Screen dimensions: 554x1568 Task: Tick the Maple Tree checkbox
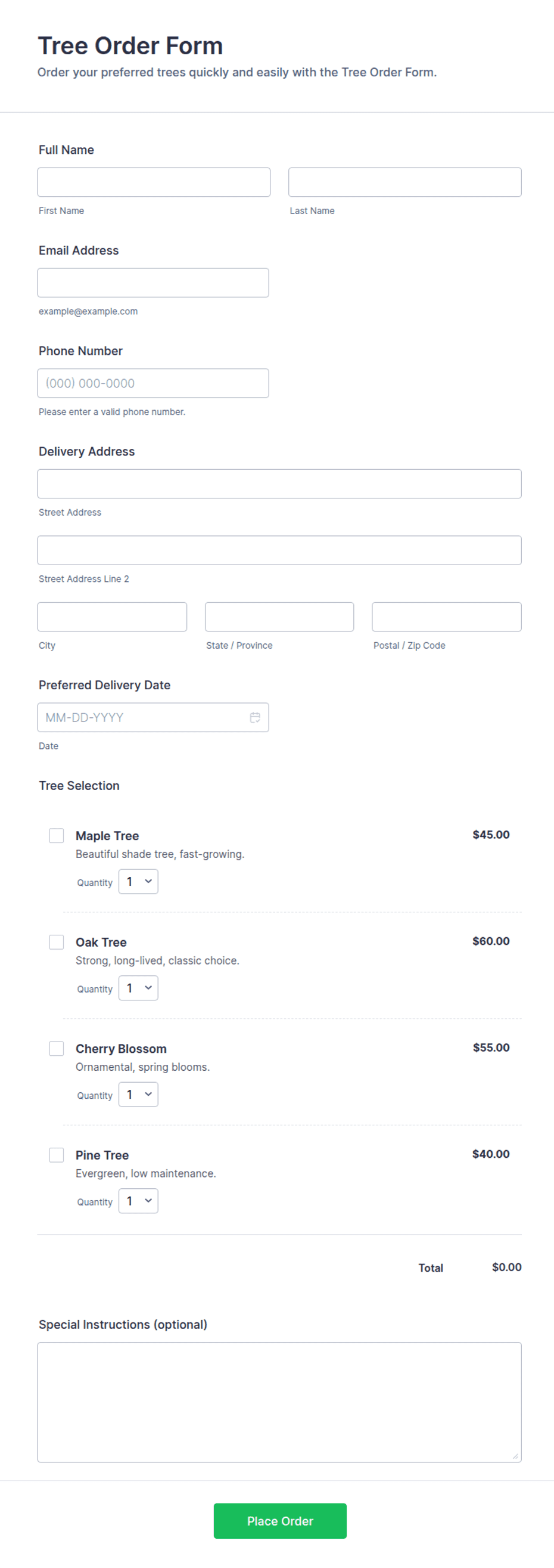tap(57, 836)
